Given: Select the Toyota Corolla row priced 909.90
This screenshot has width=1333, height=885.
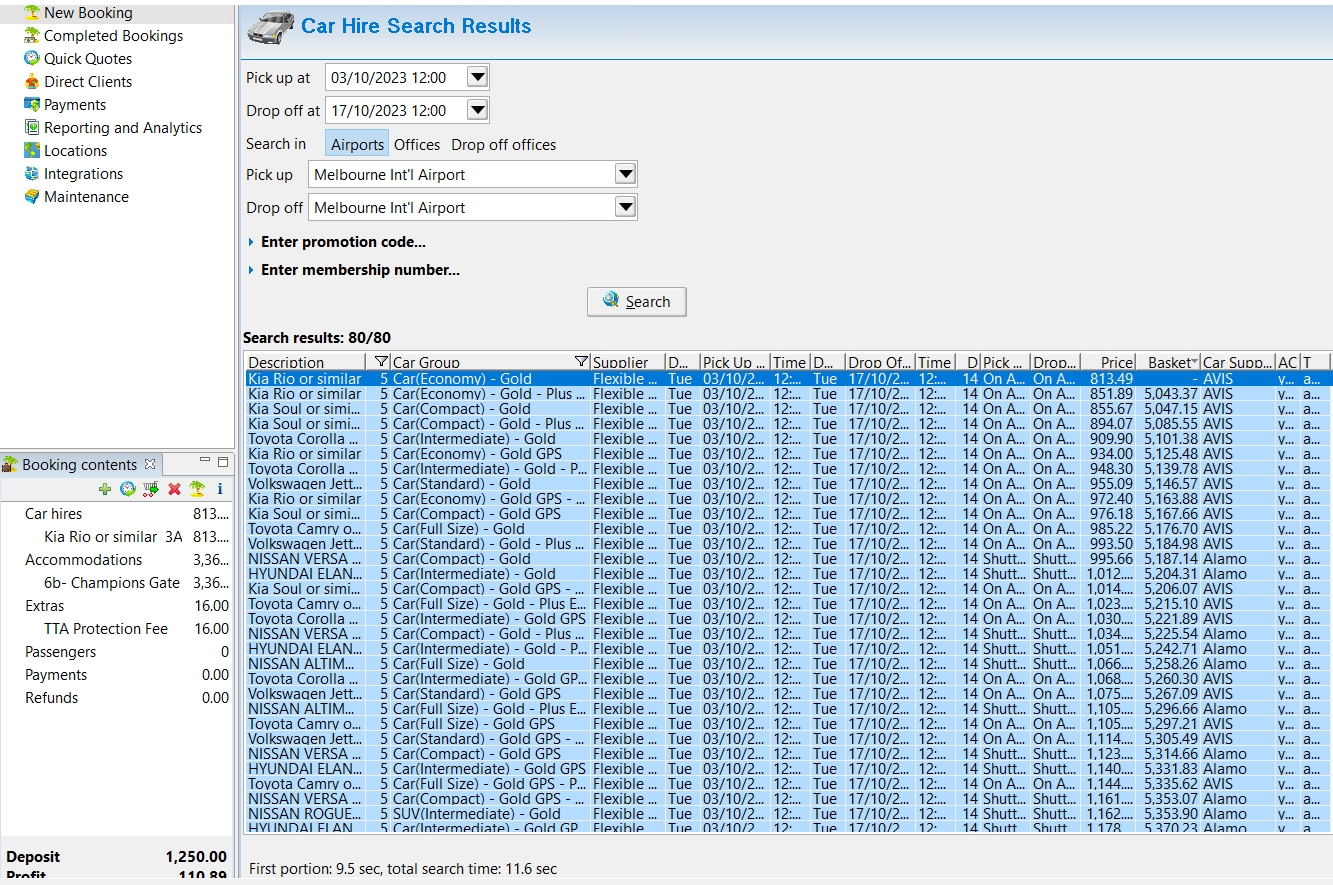Looking at the screenshot, I should 788,439.
